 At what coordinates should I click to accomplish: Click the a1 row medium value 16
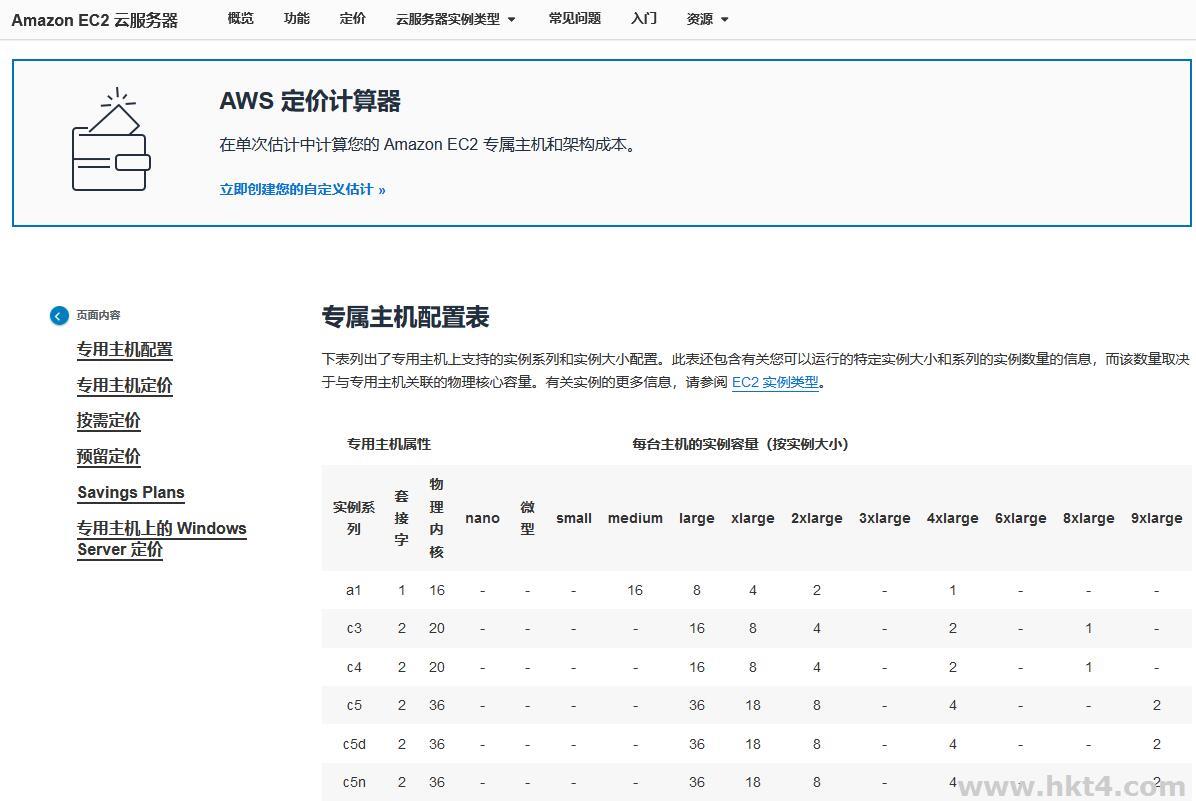pyautogui.click(x=635, y=590)
